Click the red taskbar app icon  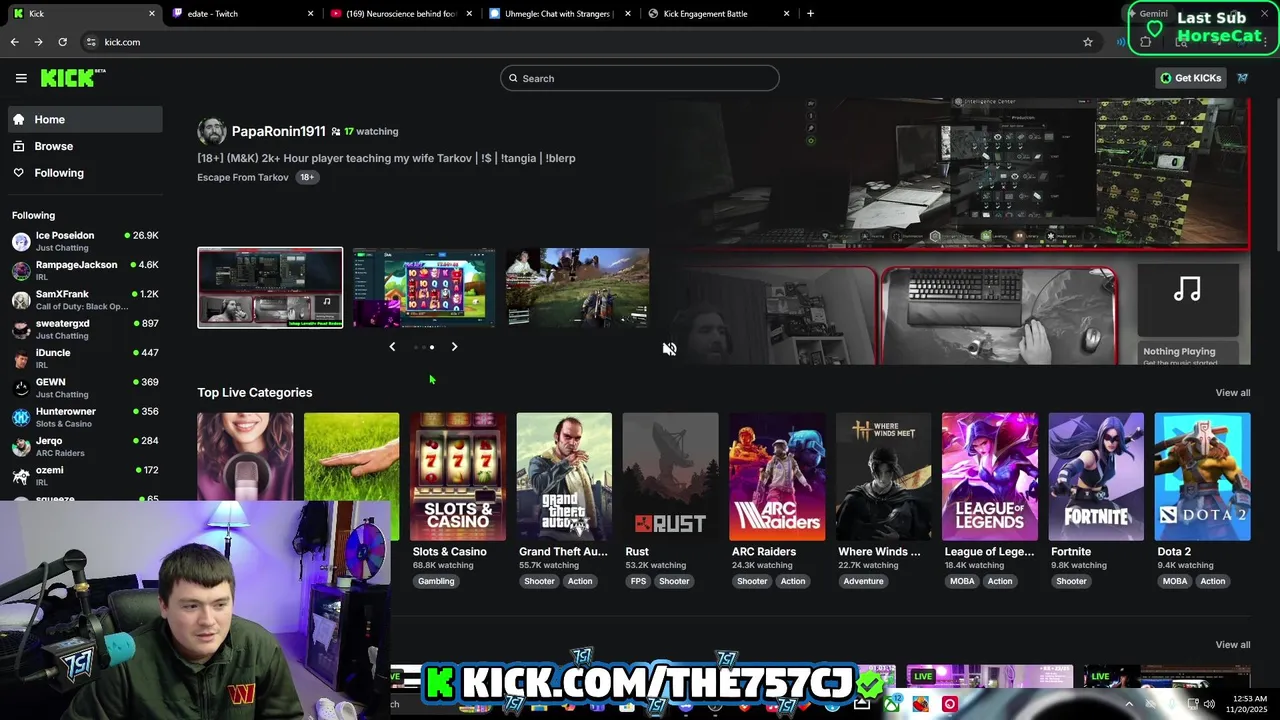pos(950,704)
